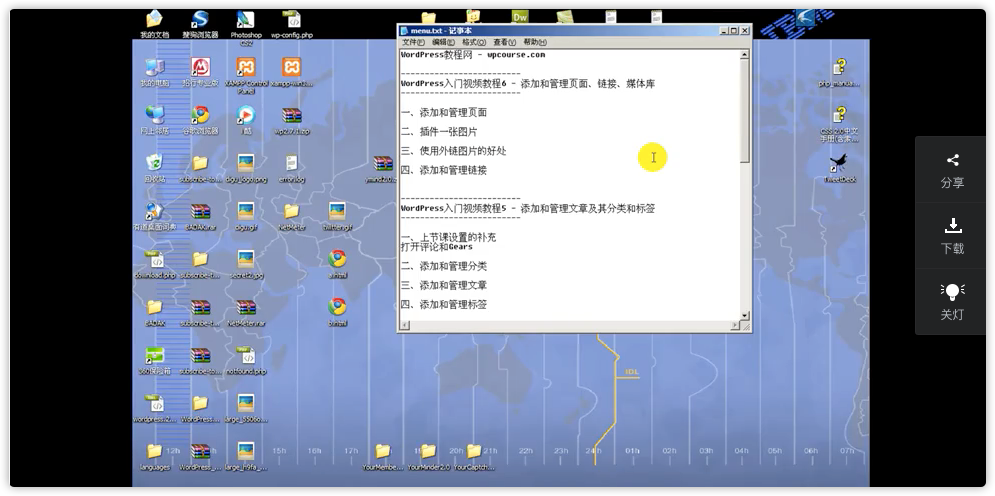
Task: Select the NetMeter folder icon
Action: [x=292, y=216]
